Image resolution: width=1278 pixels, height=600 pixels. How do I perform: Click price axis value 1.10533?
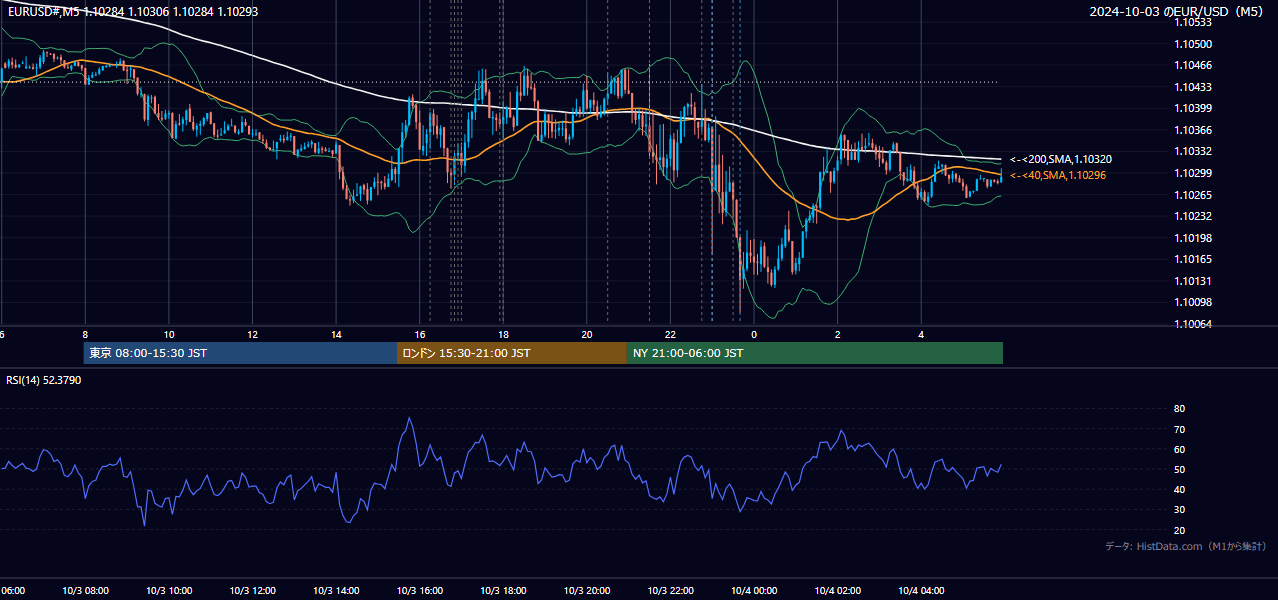pyautogui.click(x=1194, y=22)
